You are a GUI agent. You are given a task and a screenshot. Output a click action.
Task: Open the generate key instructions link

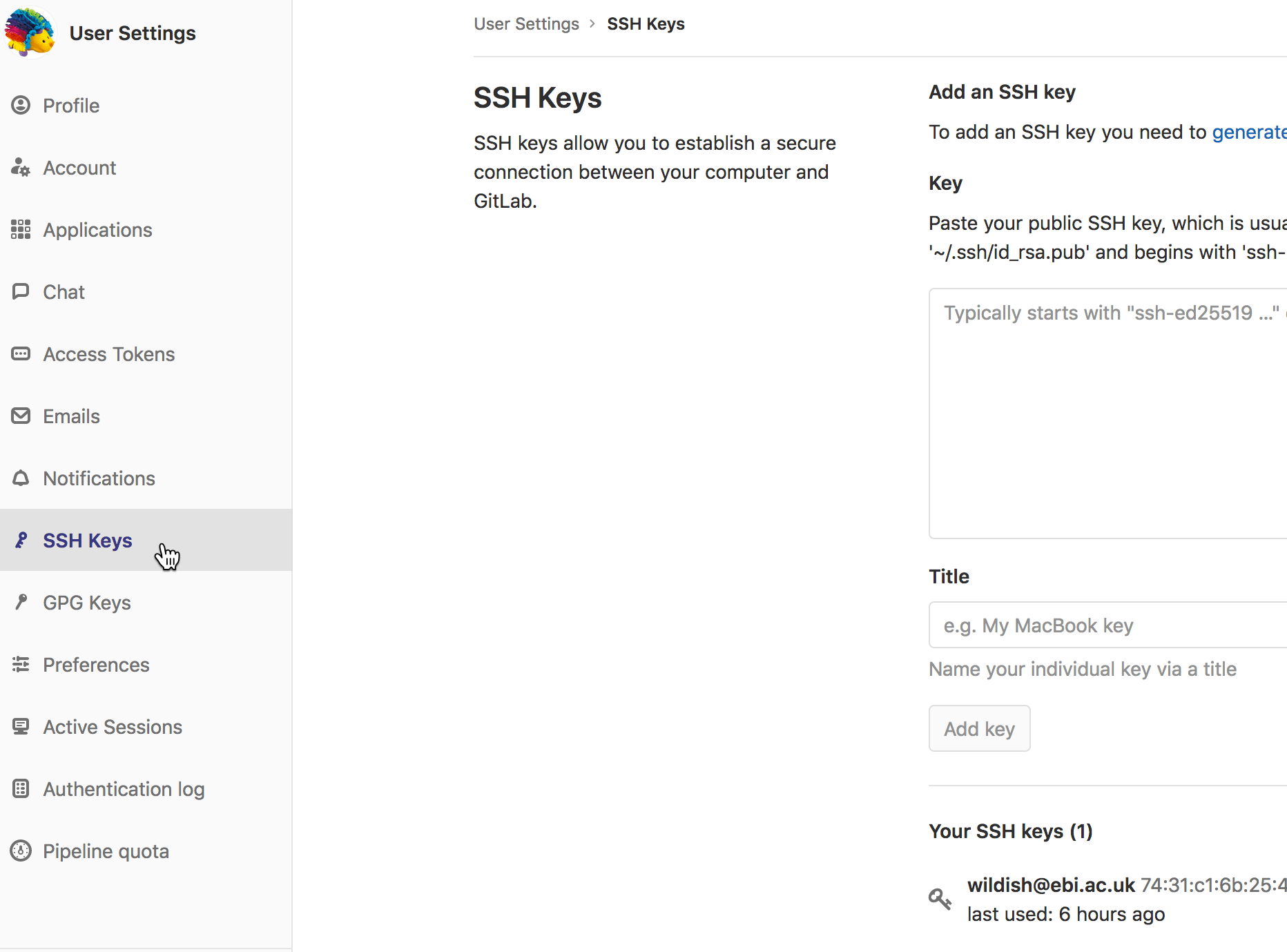[1248, 132]
